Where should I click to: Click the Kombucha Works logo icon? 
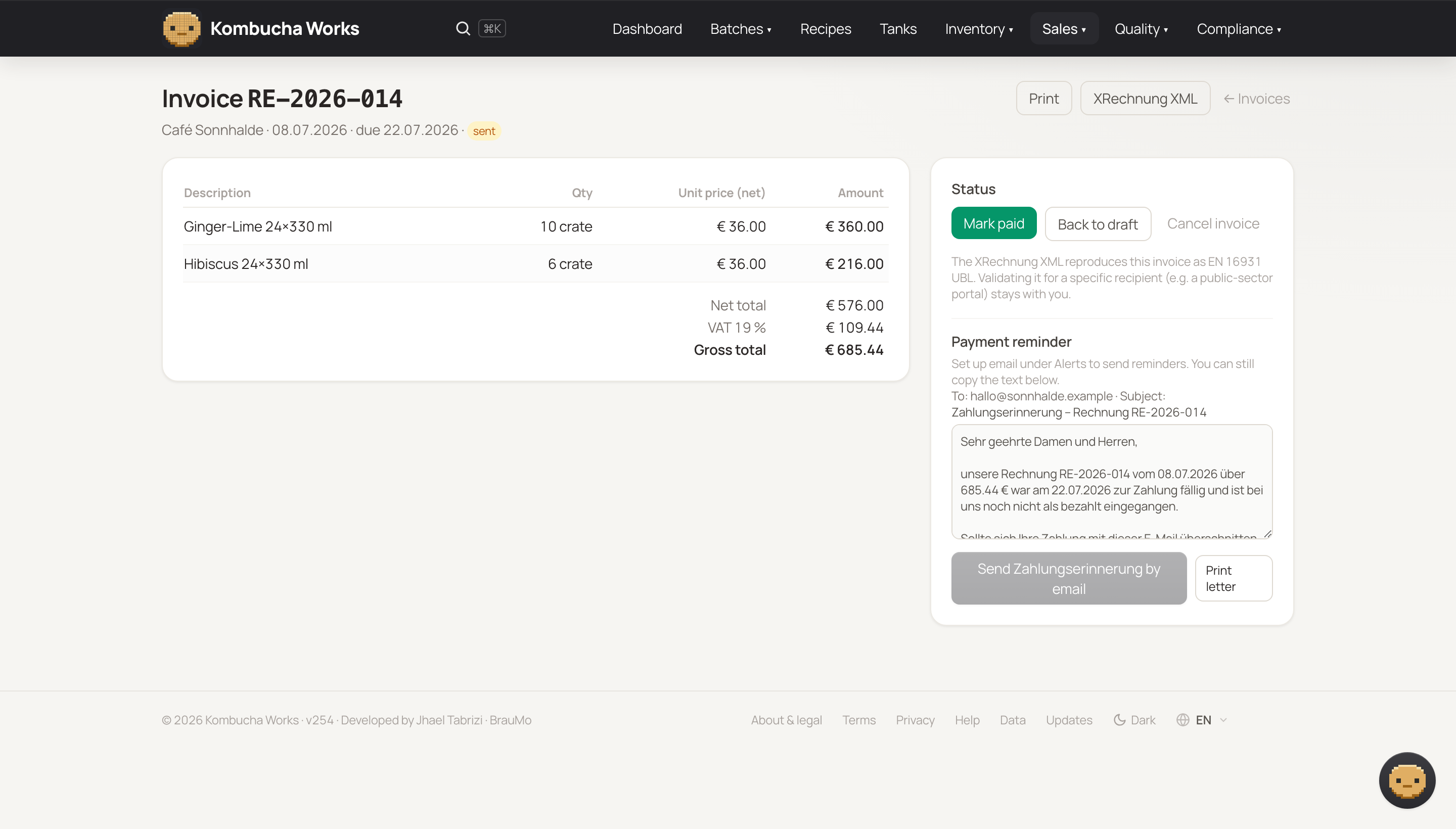coord(181,28)
